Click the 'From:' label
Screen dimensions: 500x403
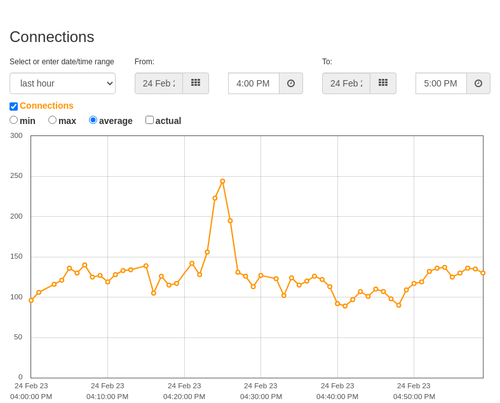(144, 62)
